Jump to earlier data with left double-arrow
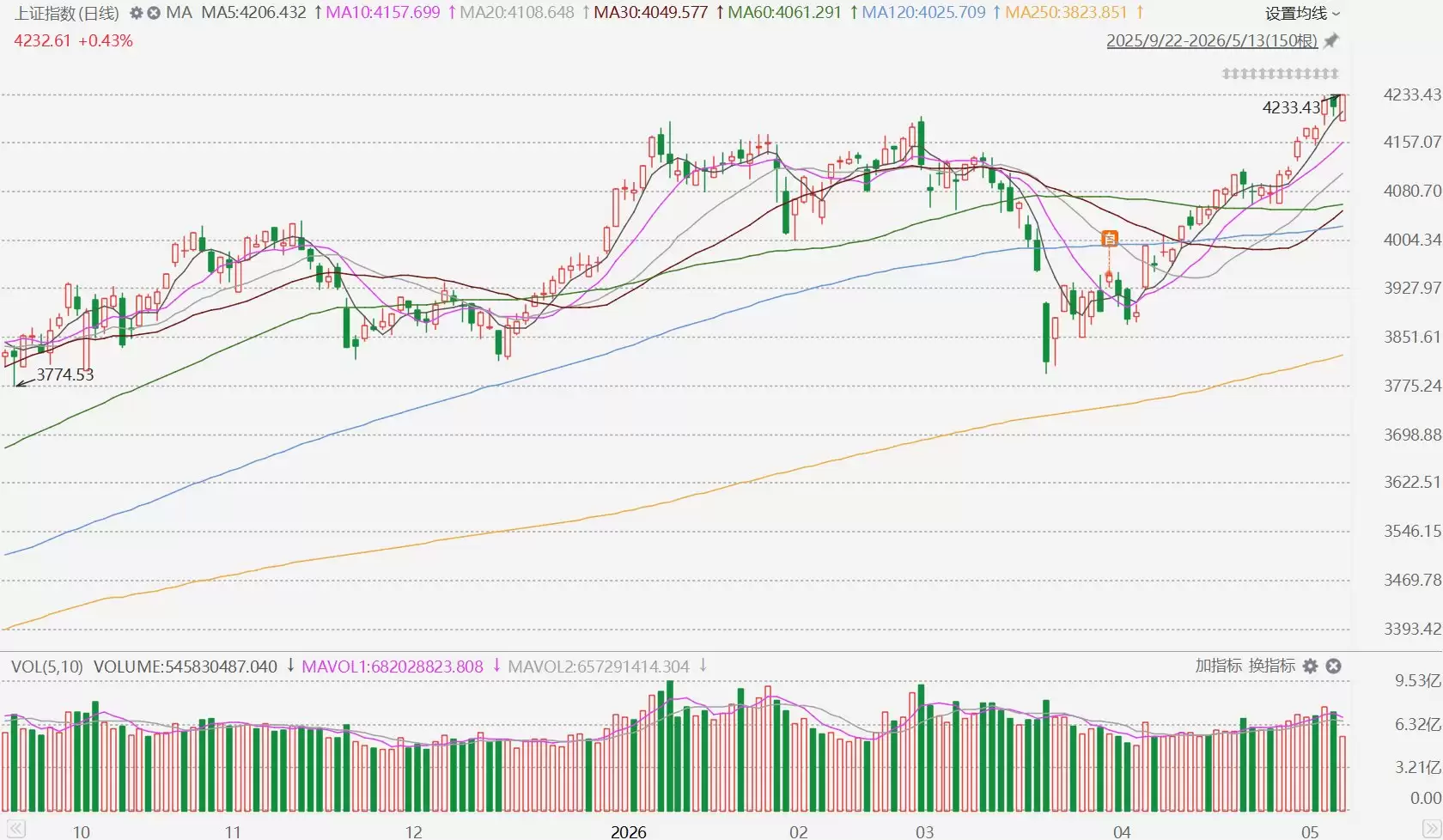Image resolution: width=1443 pixels, height=840 pixels. pos(16,831)
